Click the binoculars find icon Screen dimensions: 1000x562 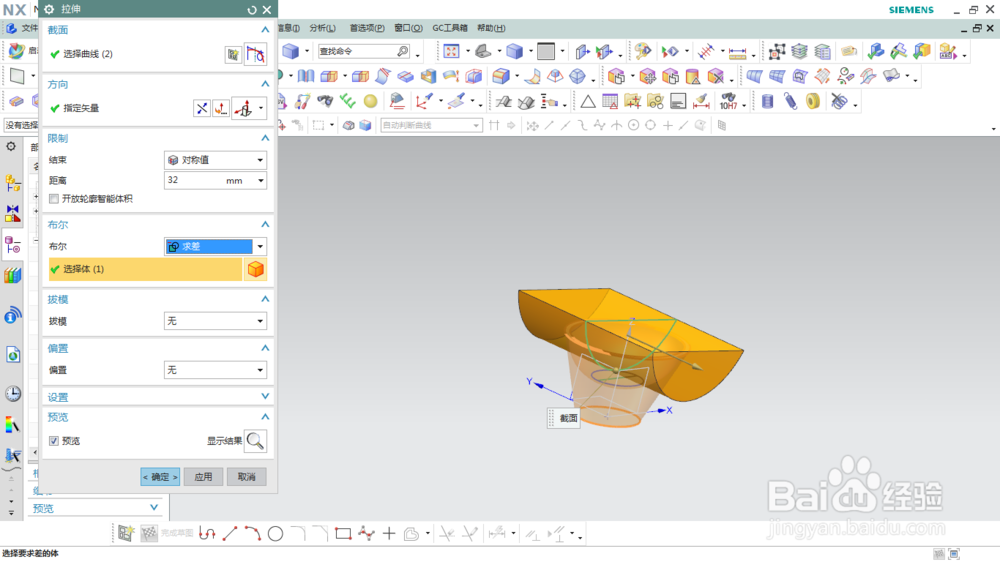pos(325,101)
